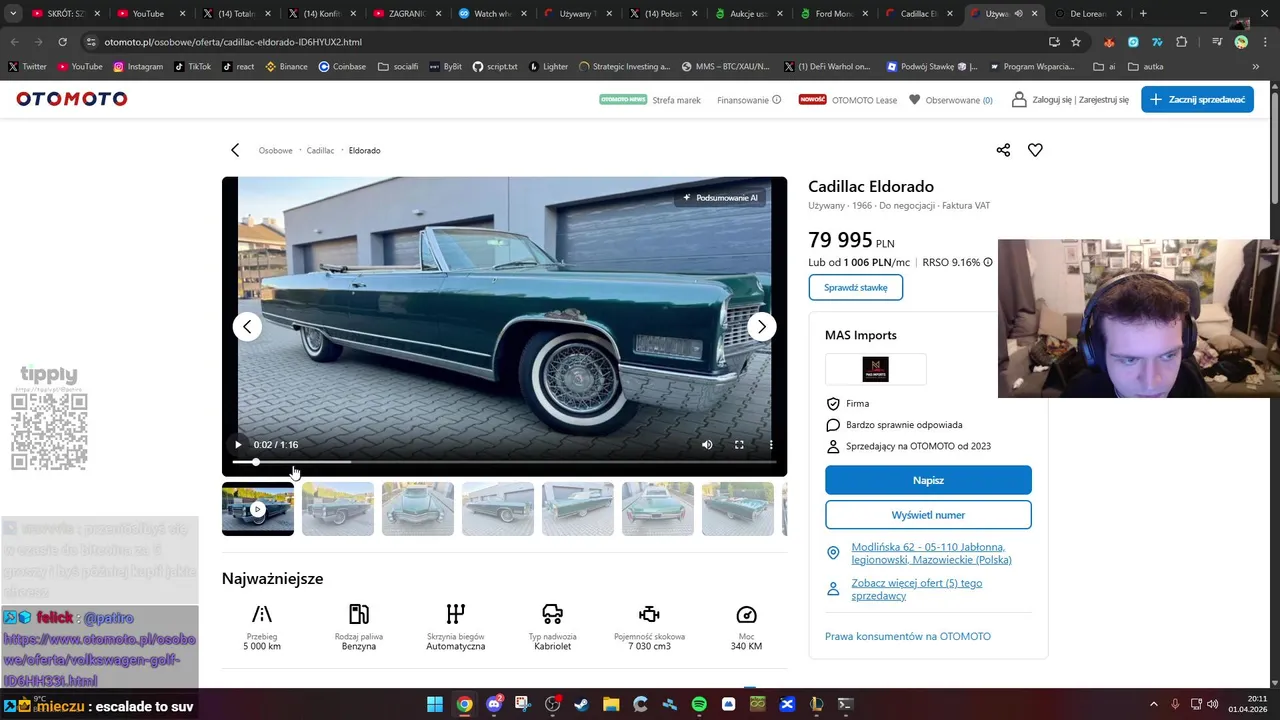Seek on the video progress bar

coord(504,462)
